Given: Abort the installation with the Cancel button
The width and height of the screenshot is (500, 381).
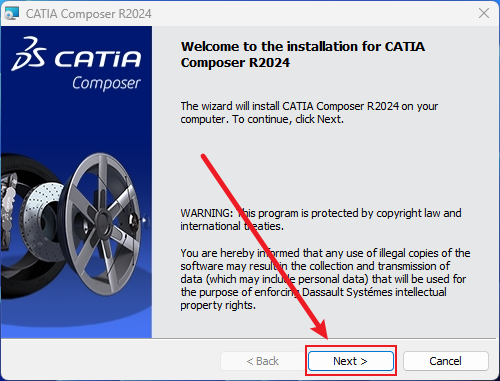Looking at the screenshot, I should [446, 361].
